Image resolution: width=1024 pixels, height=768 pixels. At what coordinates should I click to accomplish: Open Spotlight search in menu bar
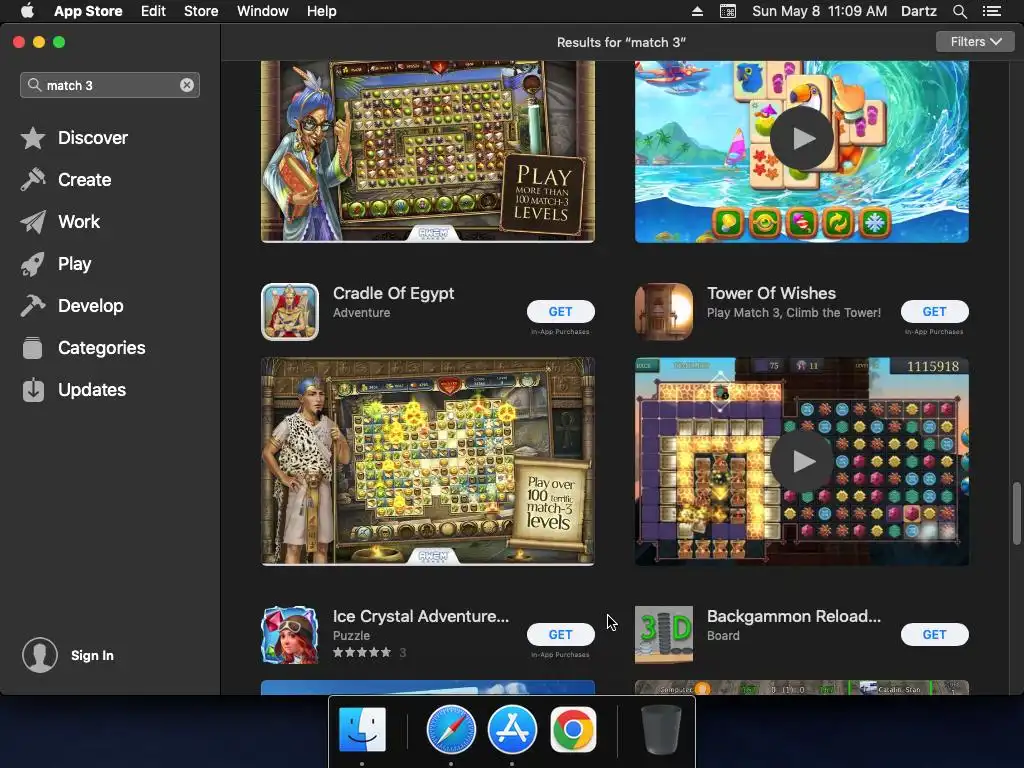(959, 11)
